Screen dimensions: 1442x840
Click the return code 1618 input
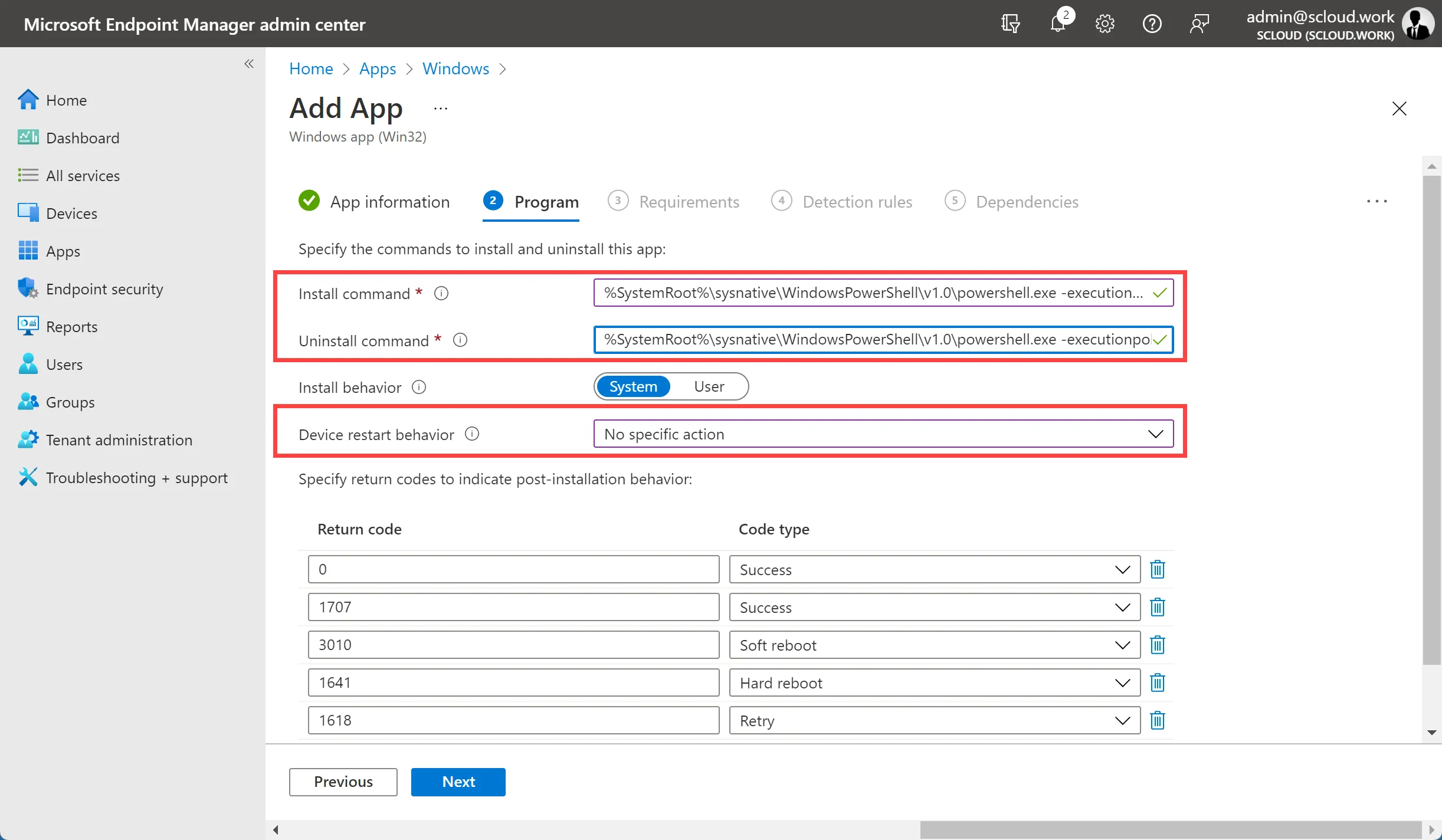click(513, 720)
